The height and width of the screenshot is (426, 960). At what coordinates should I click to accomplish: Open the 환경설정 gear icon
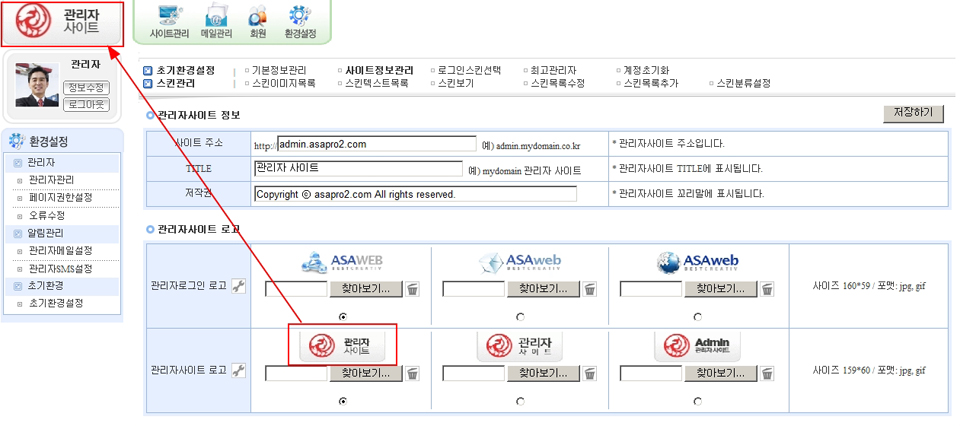point(299,20)
